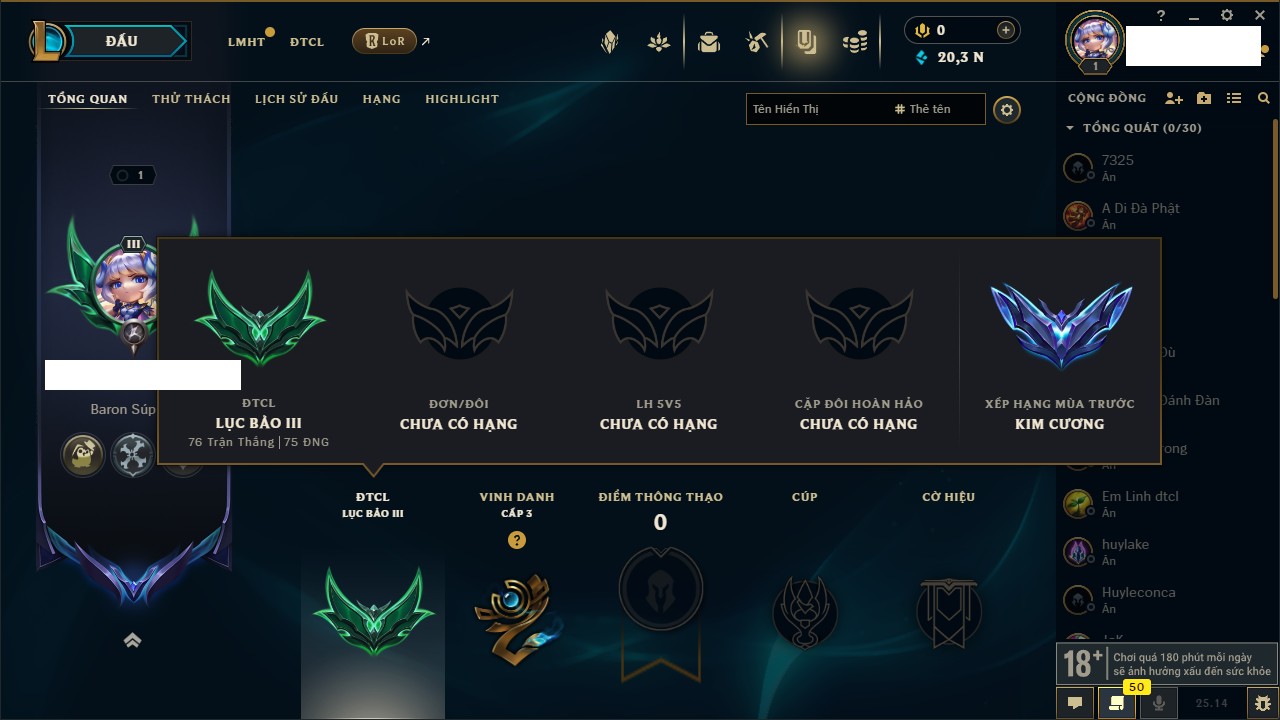The height and width of the screenshot is (720, 1280).
Task: Open the search settings gear dropdown
Action: point(1007,110)
